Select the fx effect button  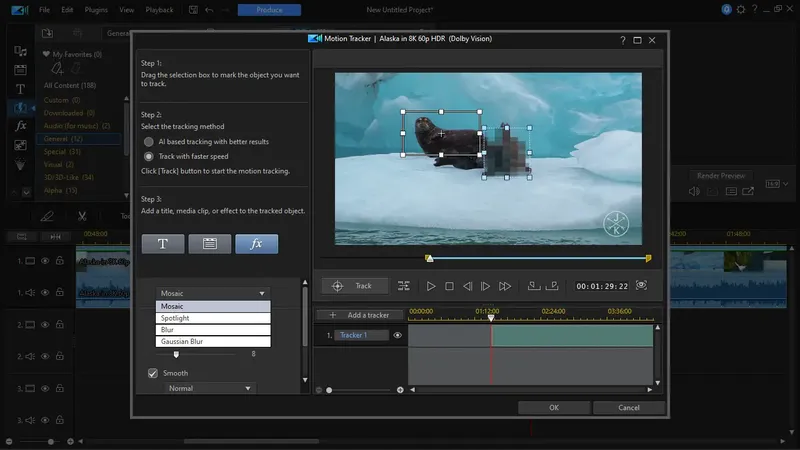point(256,244)
